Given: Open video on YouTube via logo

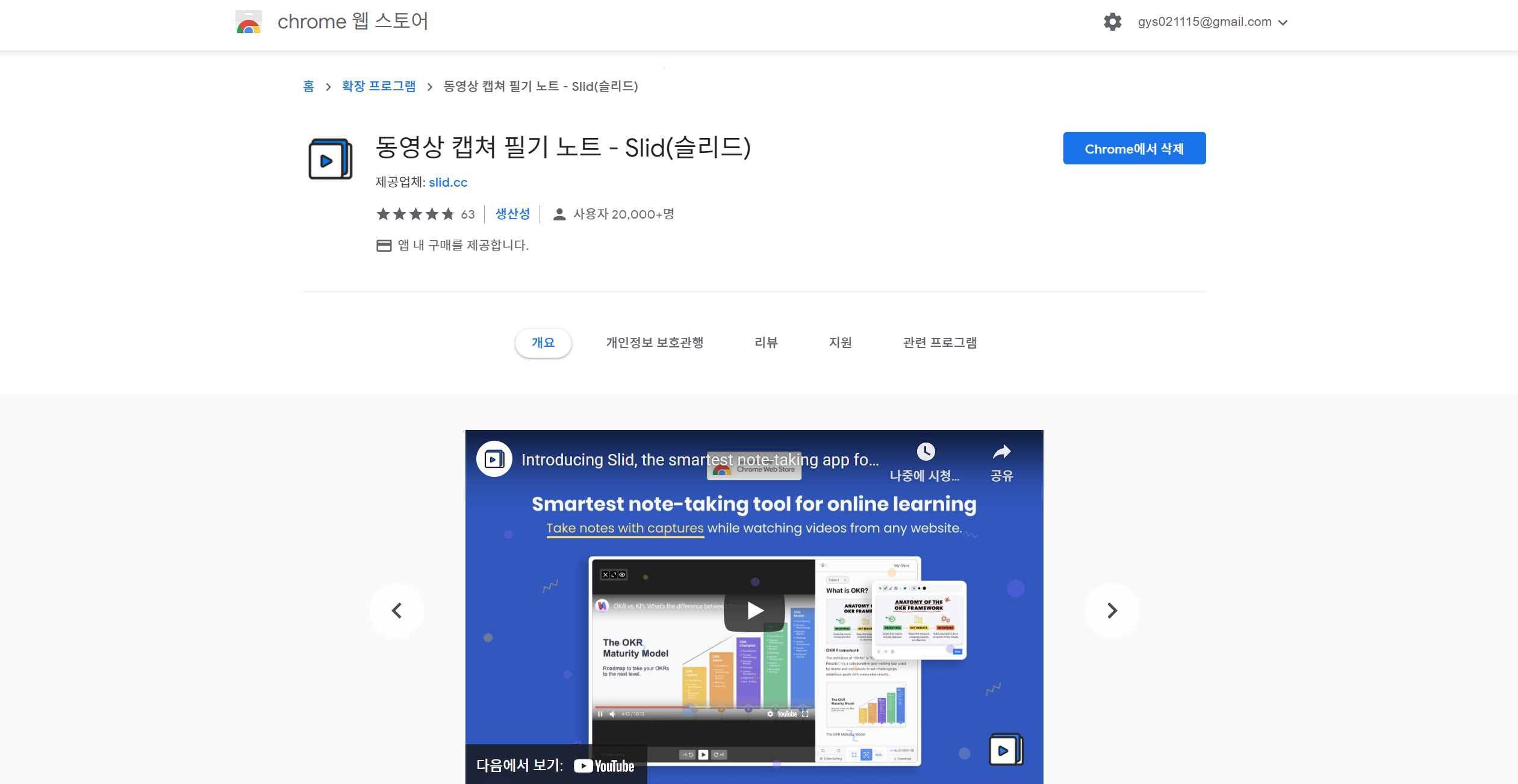Looking at the screenshot, I should click(x=604, y=766).
